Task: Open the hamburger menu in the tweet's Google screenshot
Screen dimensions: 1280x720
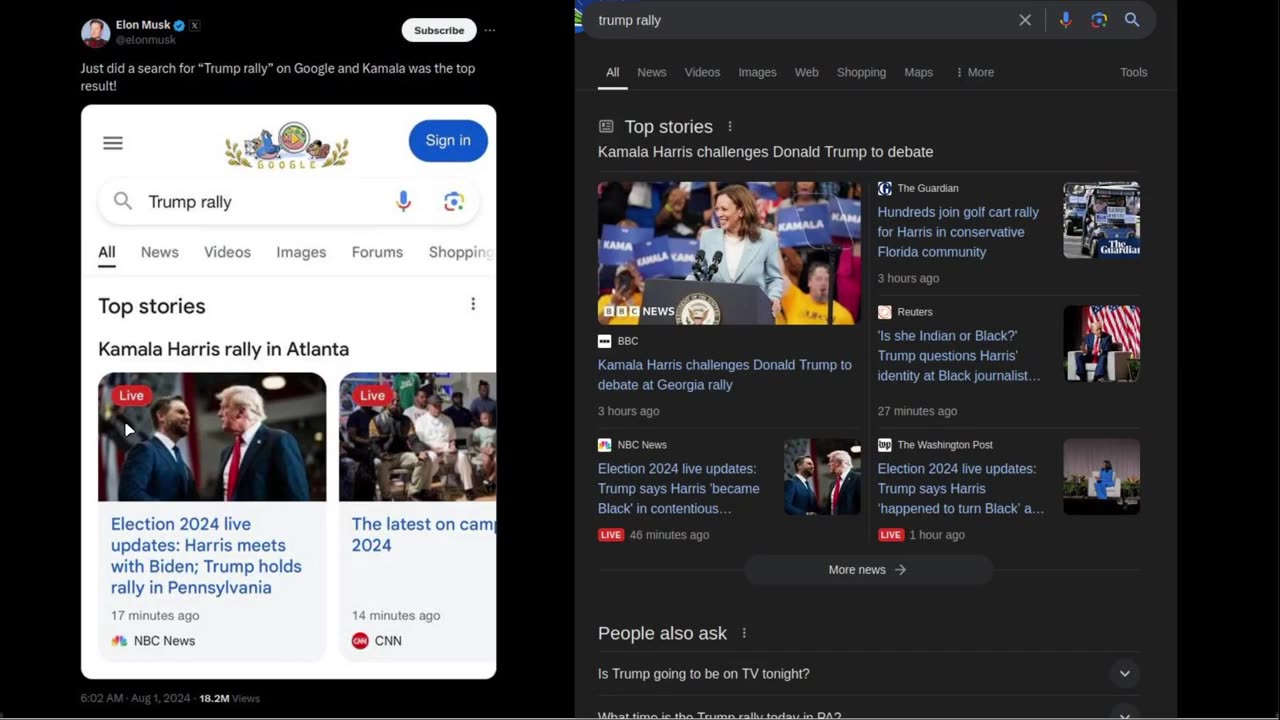Action: tap(113, 143)
